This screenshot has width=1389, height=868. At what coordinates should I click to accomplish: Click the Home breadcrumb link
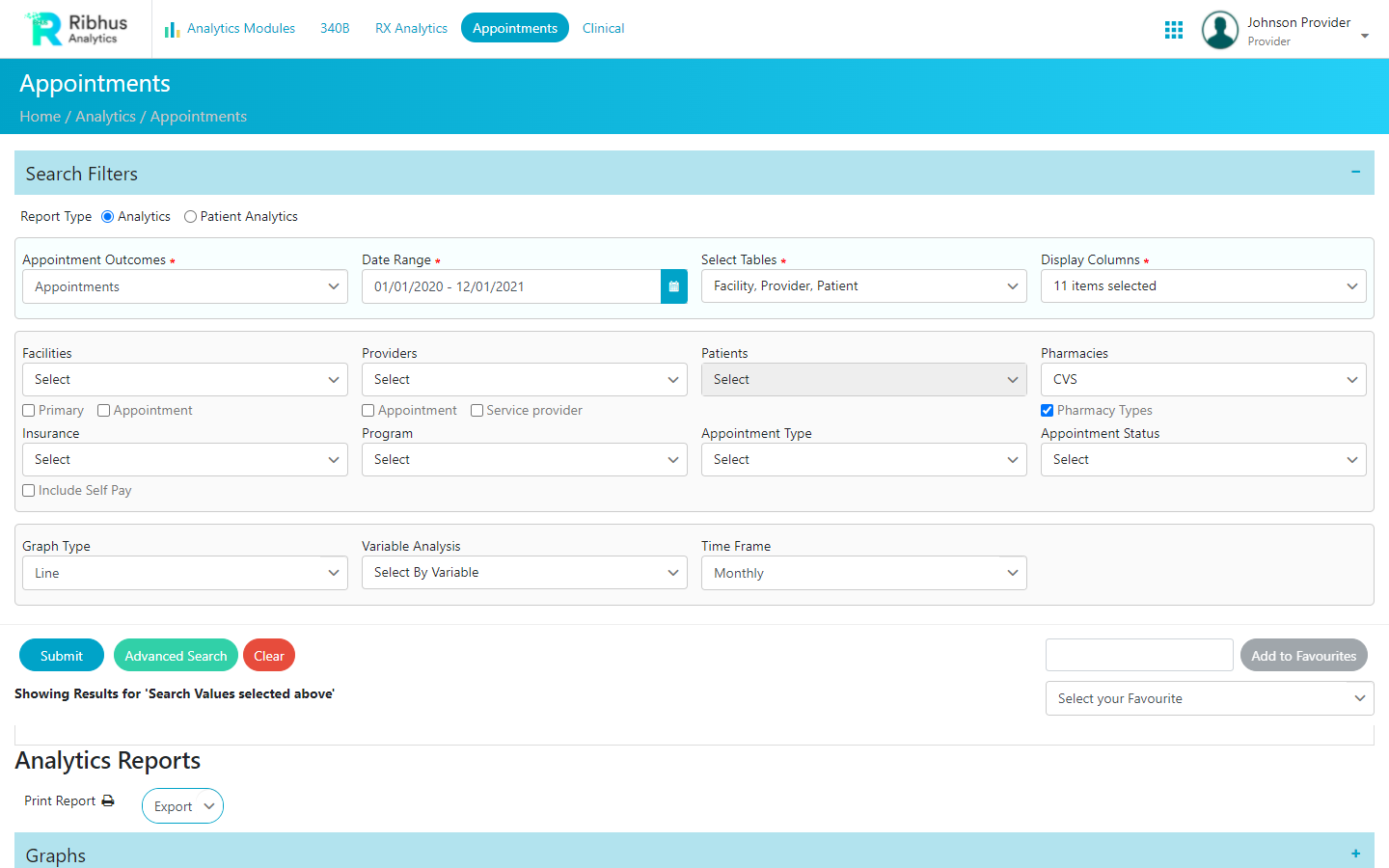pyautogui.click(x=40, y=116)
